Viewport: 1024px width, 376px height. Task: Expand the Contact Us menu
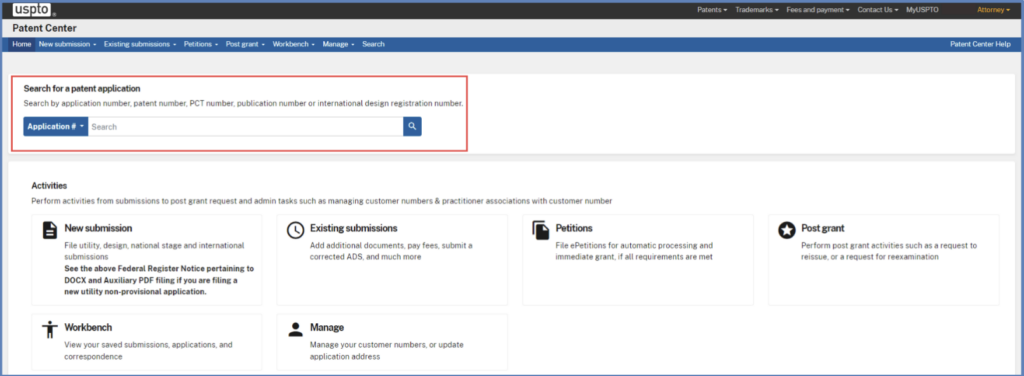878,10
